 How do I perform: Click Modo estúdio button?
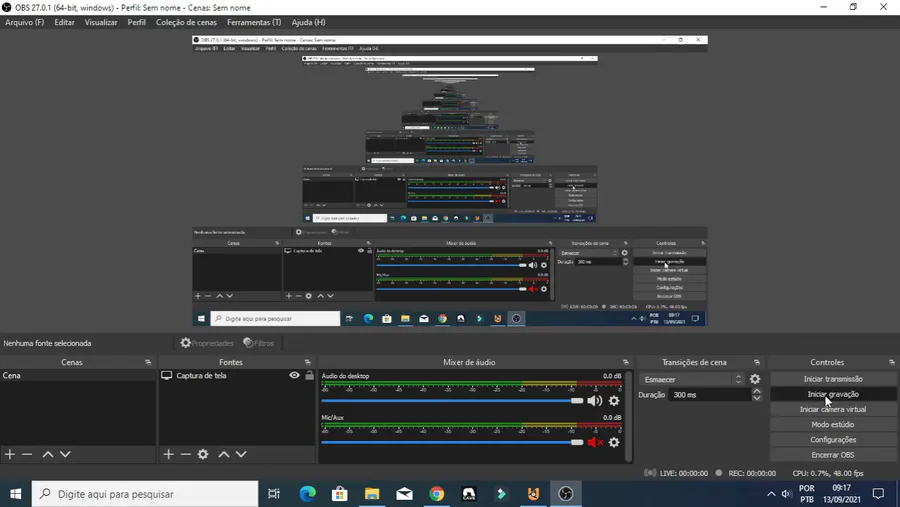click(x=833, y=424)
